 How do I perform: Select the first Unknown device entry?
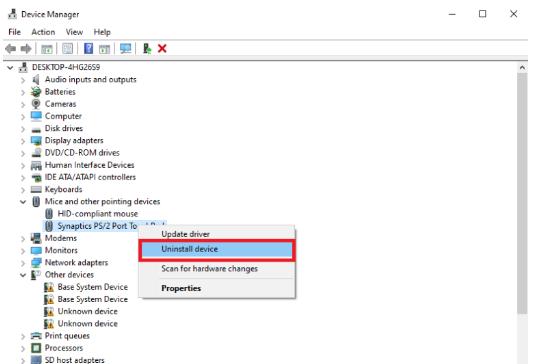click(x=88, y=311)
